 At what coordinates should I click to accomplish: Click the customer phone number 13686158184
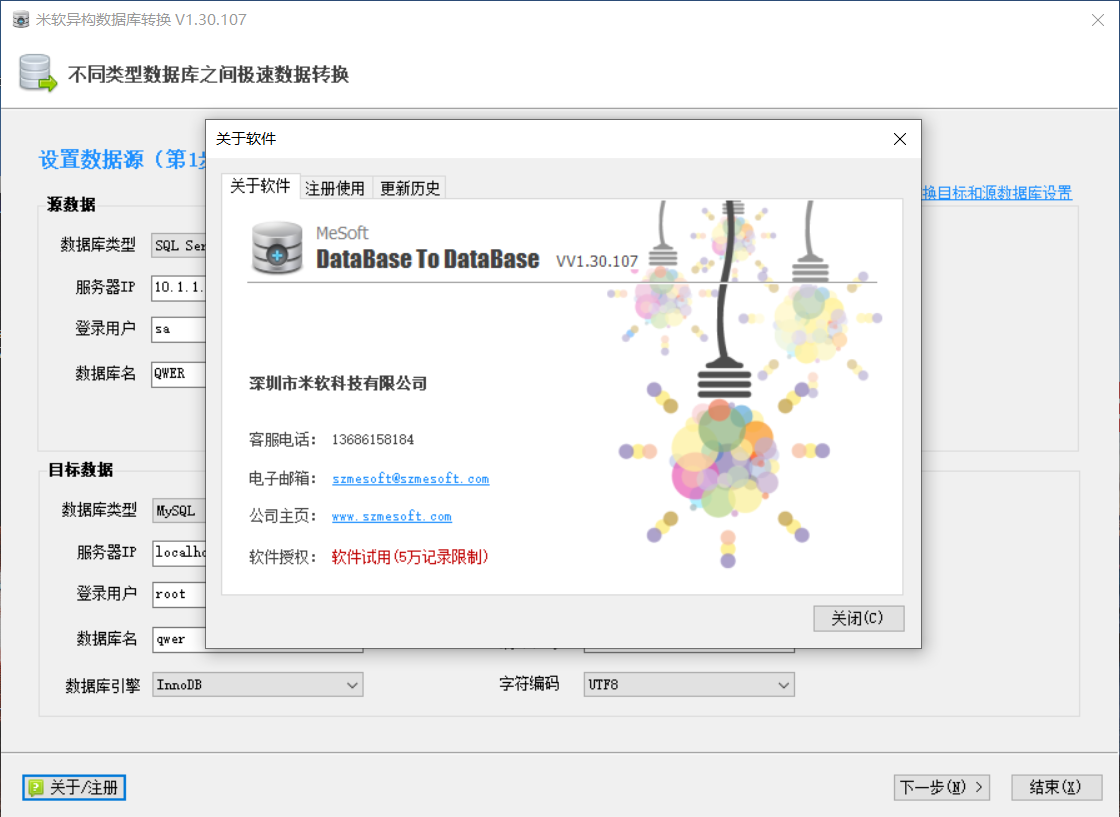tap(373, 439)
